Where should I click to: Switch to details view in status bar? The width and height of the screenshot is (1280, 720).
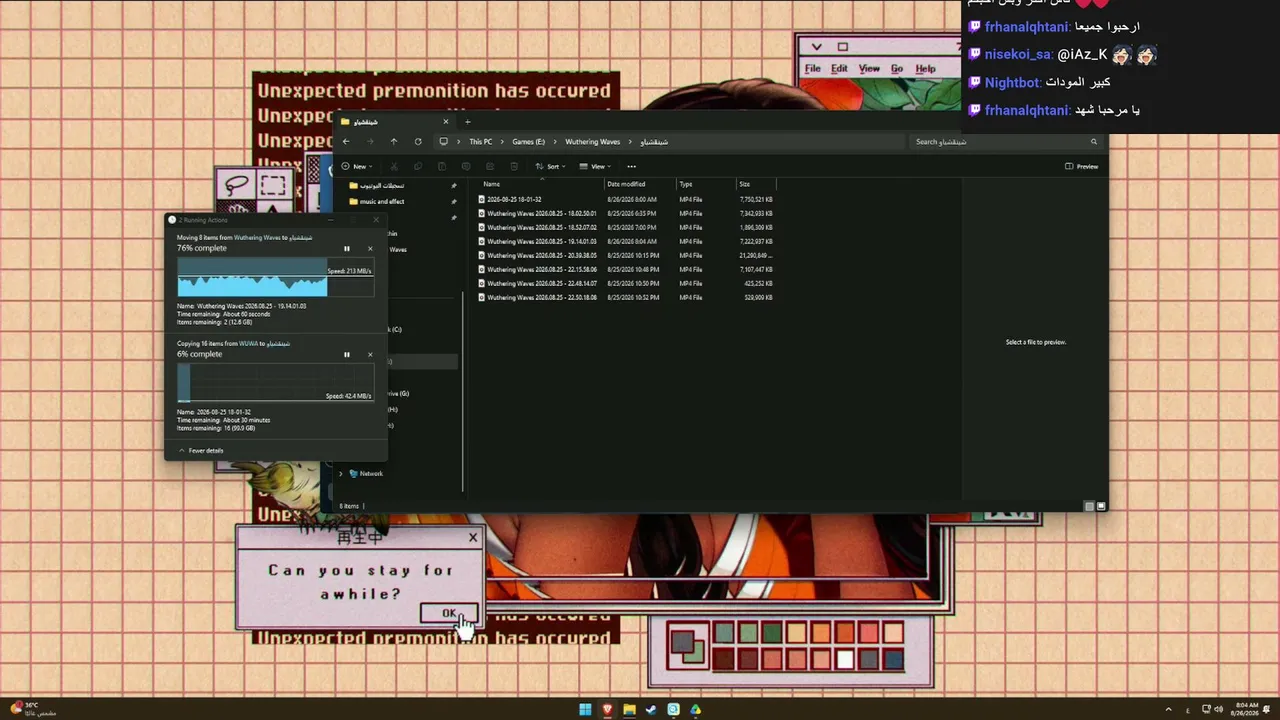(x=1089, y=506)
